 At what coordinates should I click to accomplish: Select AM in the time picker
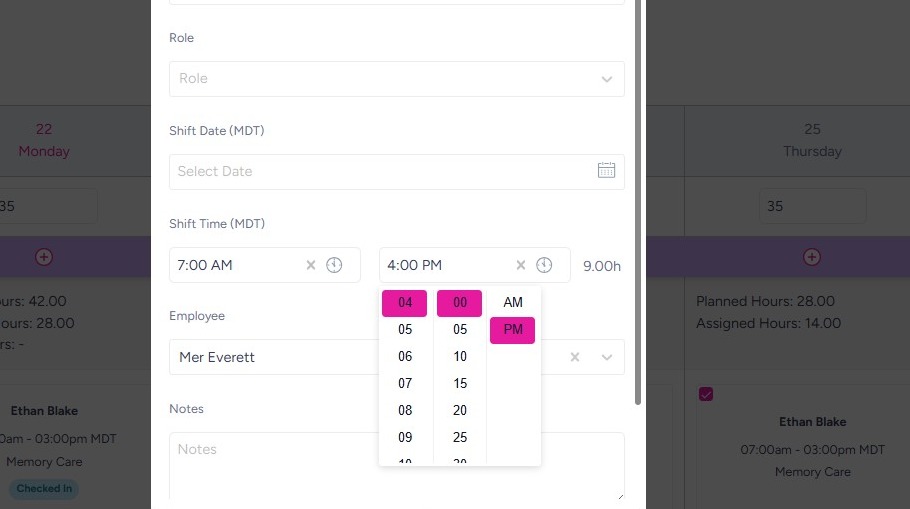(x=513, y=302)
